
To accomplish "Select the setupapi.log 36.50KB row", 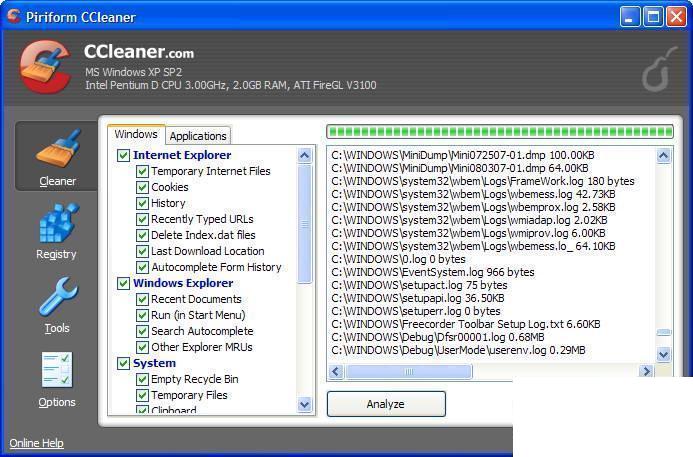I will point(418,298).
